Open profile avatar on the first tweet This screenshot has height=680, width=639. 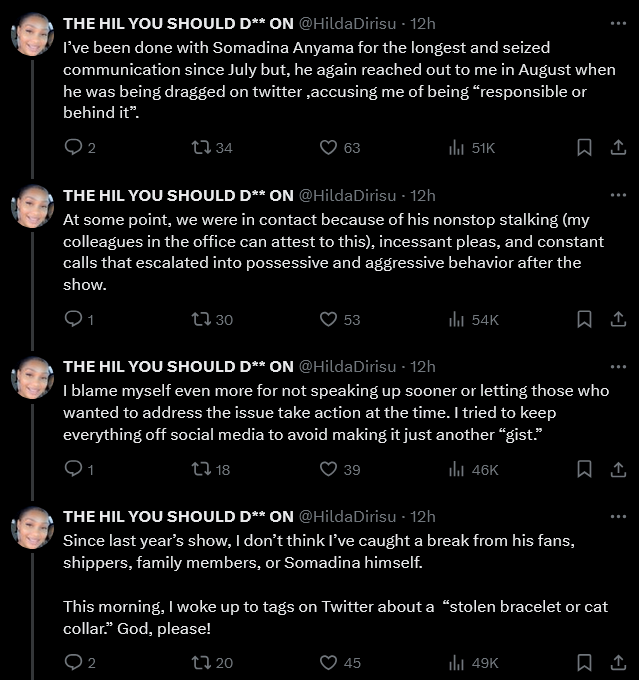click(32, 36)
